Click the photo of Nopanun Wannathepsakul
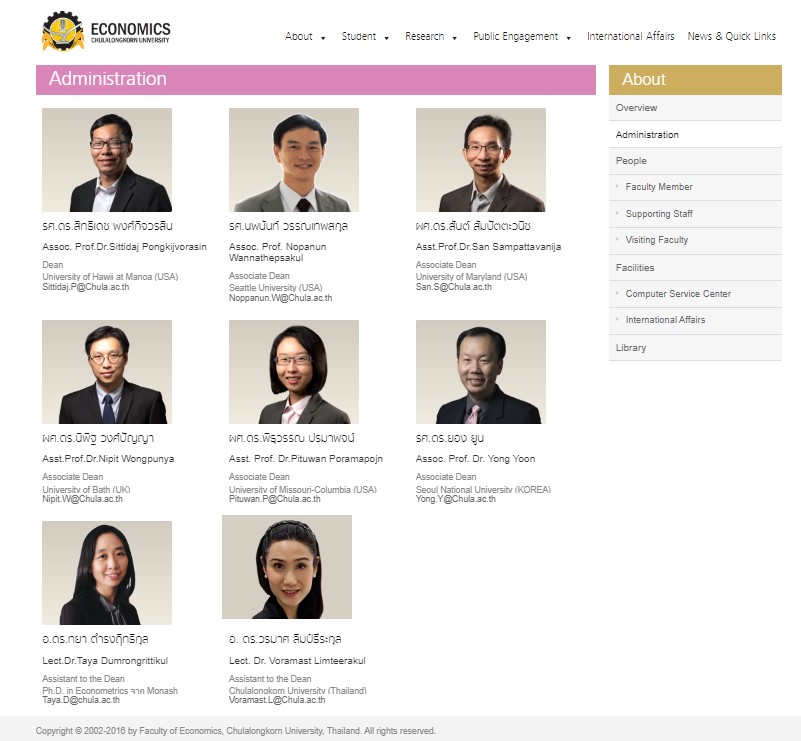This screenshot has width=801, height=741. [293, 160]
